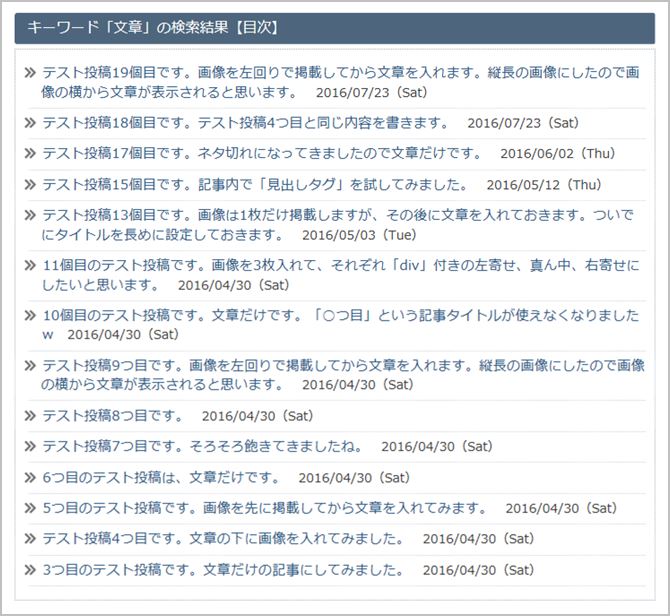Click the 2016/04/30 date on the 6つ目 row

(354, 477)
